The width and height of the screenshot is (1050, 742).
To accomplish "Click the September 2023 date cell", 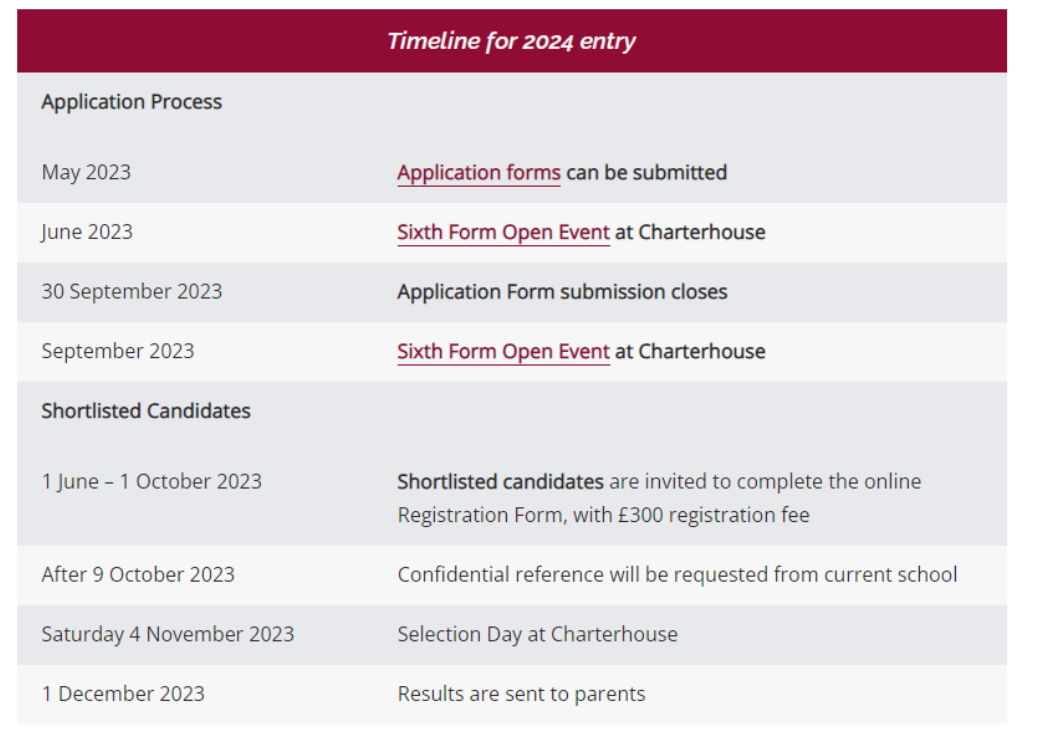I will point(118,352).
